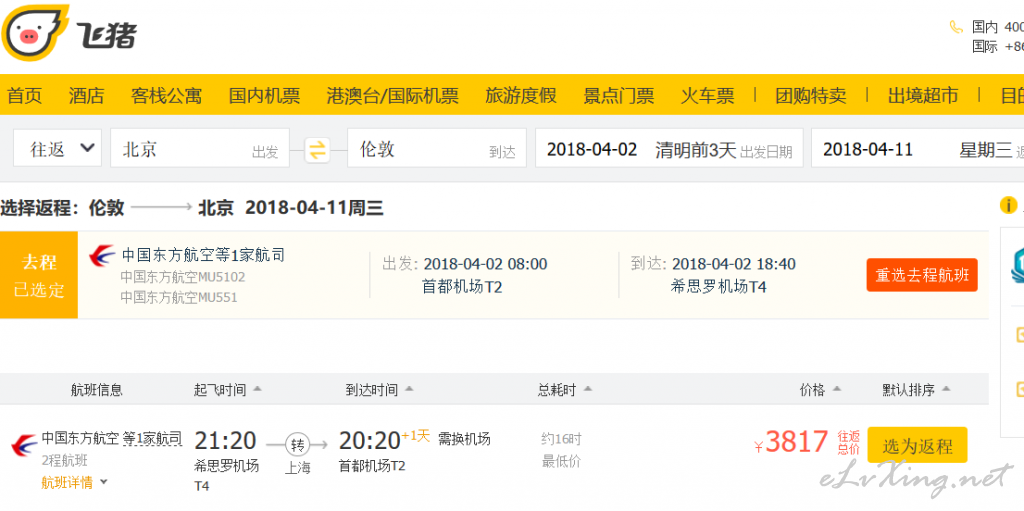Open the 火车票 train tickets tab

(x=707, y=95)
